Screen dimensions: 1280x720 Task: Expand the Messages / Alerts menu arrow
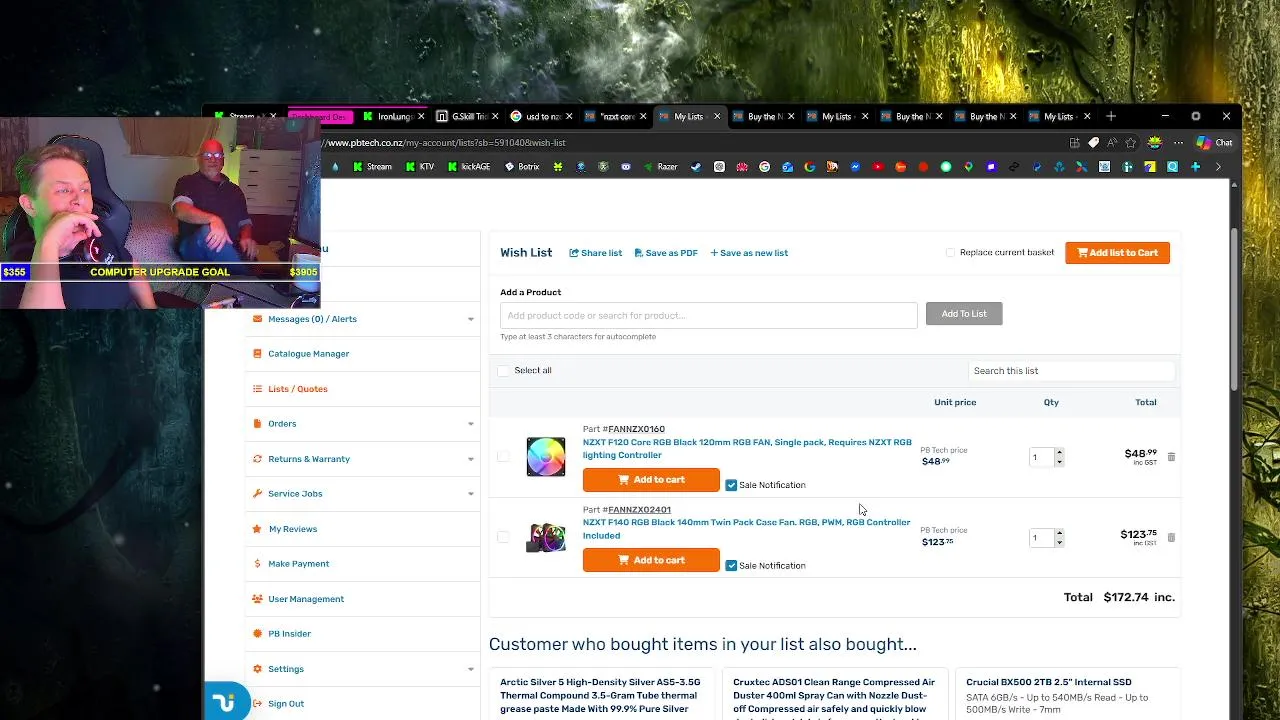pos(471,319)
